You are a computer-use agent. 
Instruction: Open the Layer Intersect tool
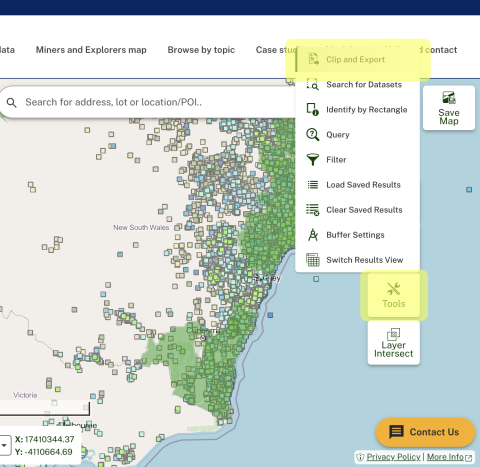coord(394,343)
